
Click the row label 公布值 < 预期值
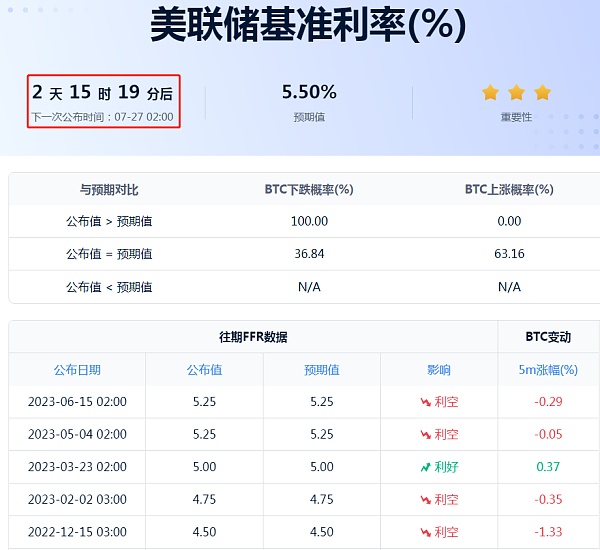click(x=109, y=287)
